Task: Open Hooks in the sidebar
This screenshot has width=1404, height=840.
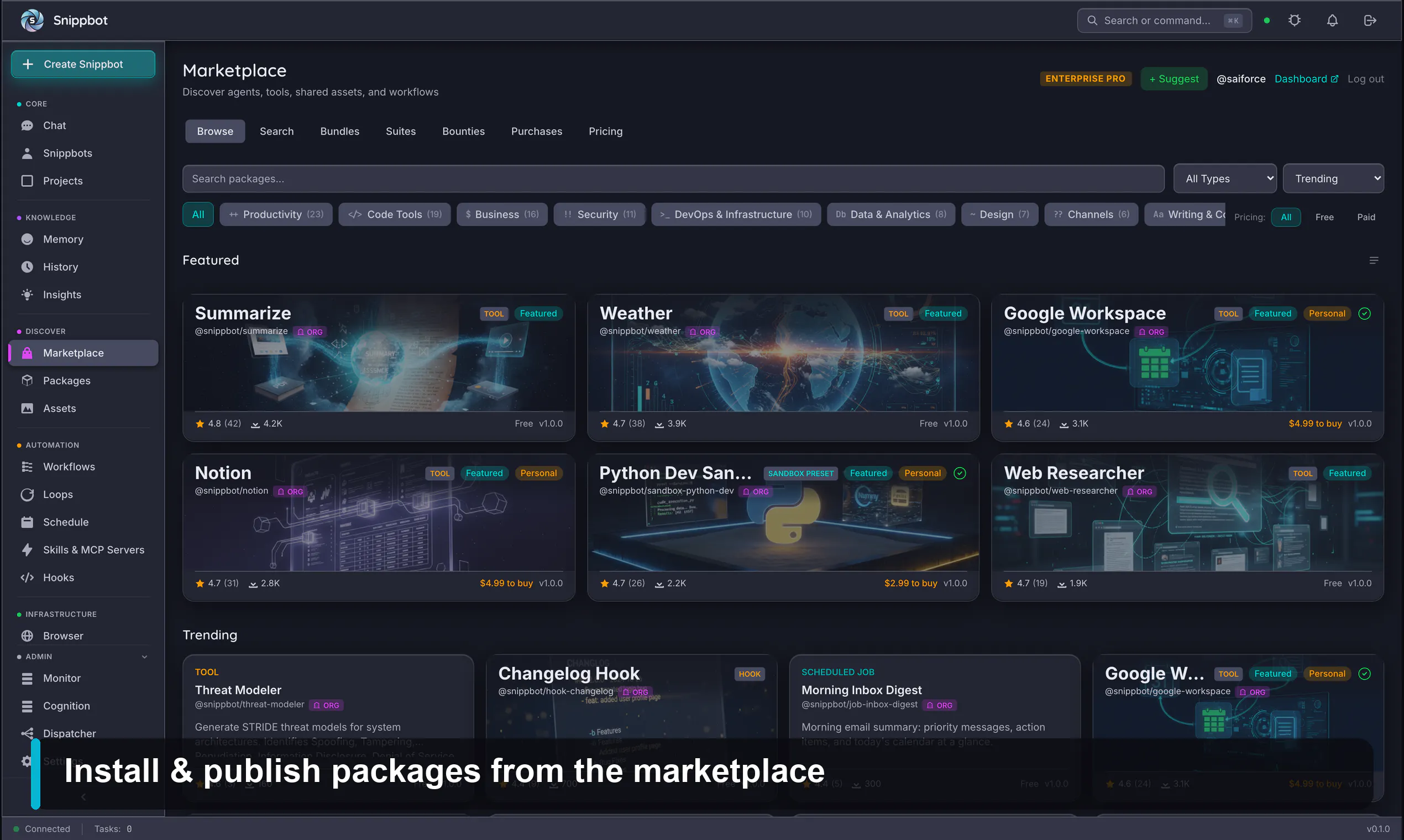Action: [83, 578]
